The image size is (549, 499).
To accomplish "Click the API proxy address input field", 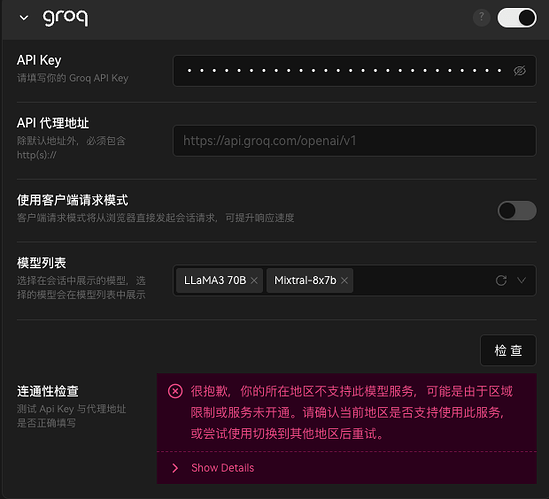I will 354,141.
